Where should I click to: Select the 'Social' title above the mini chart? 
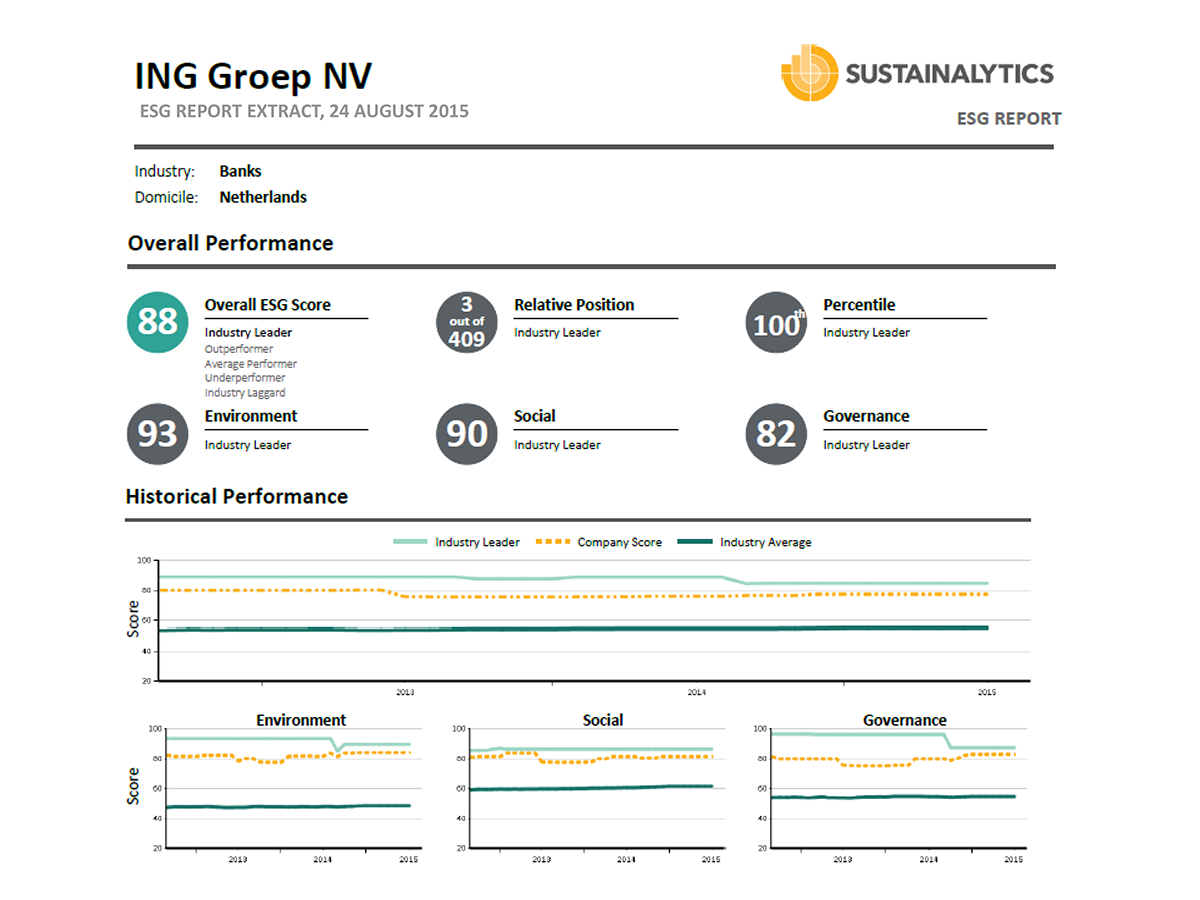(x=603, y=720)
